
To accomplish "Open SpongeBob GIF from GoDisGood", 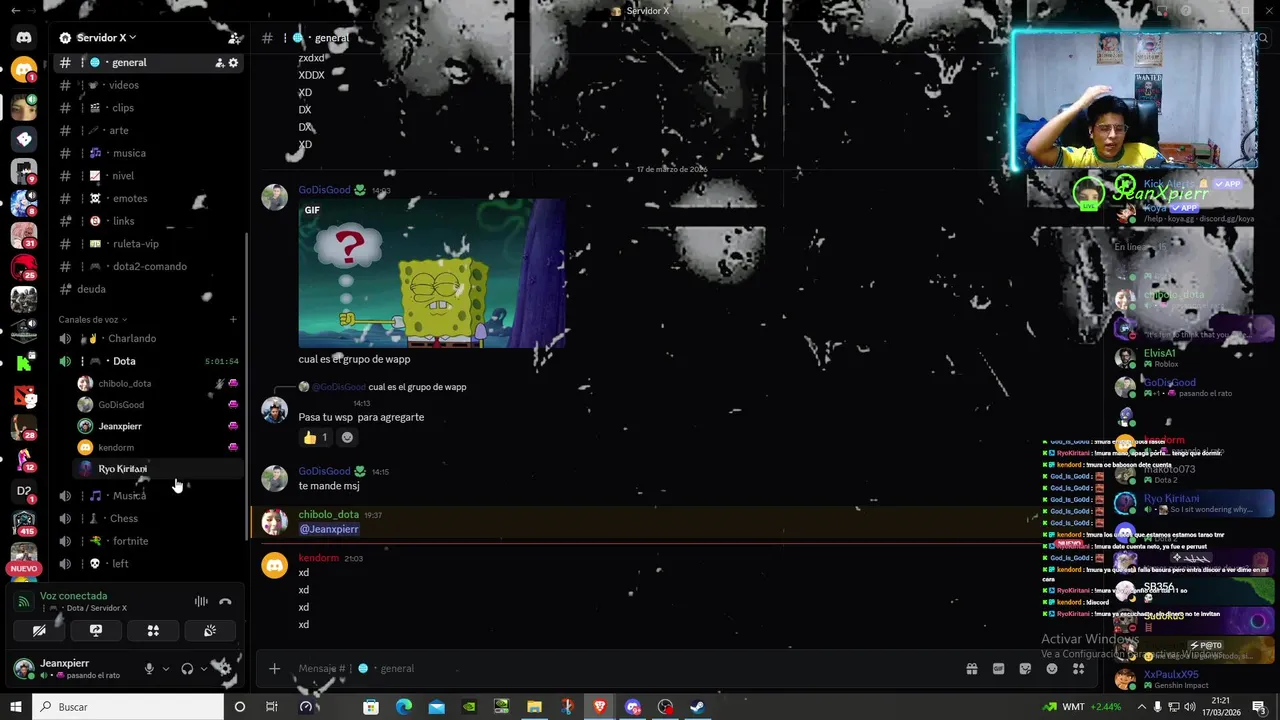I will [432, 273].
